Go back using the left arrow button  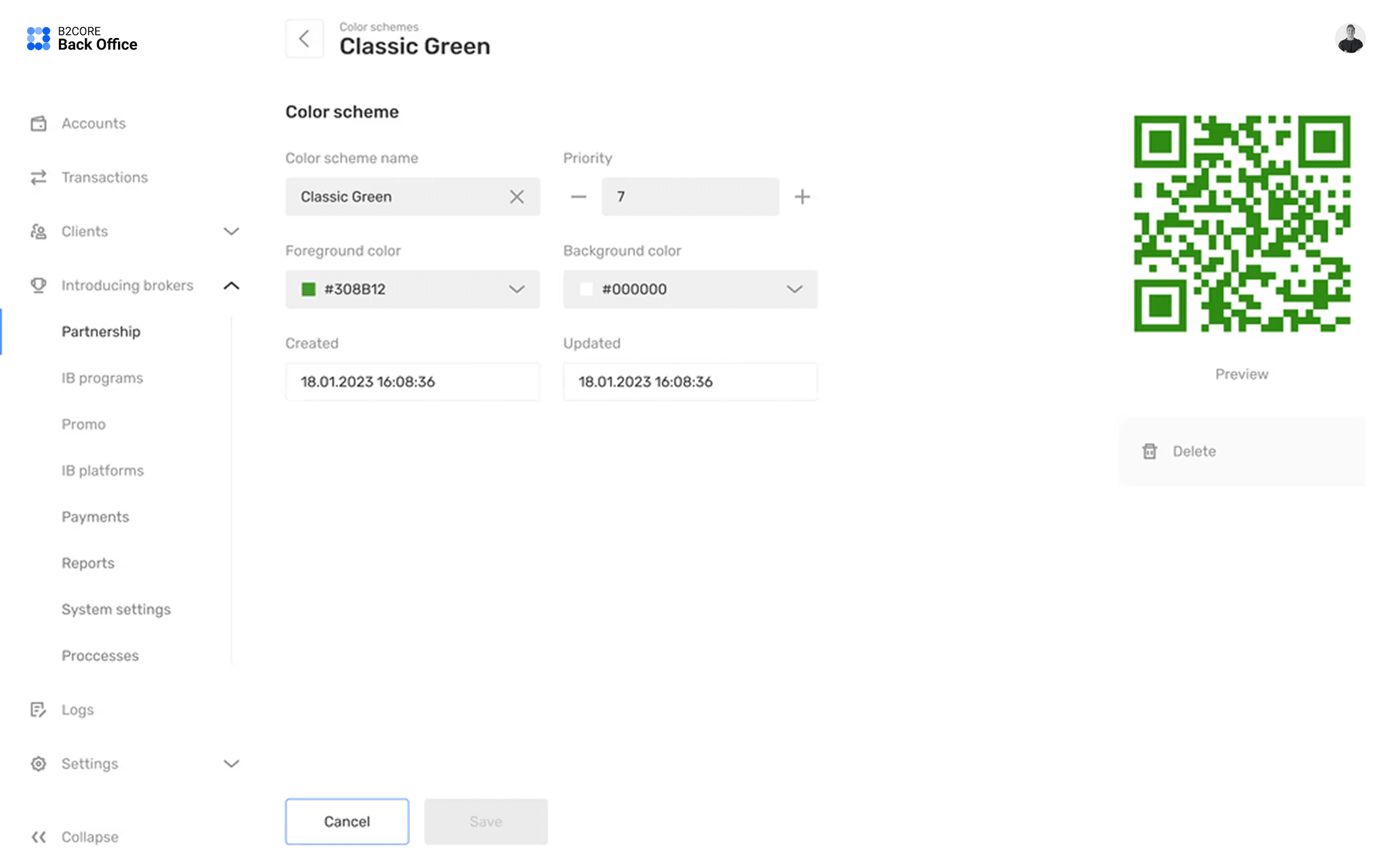305,39
